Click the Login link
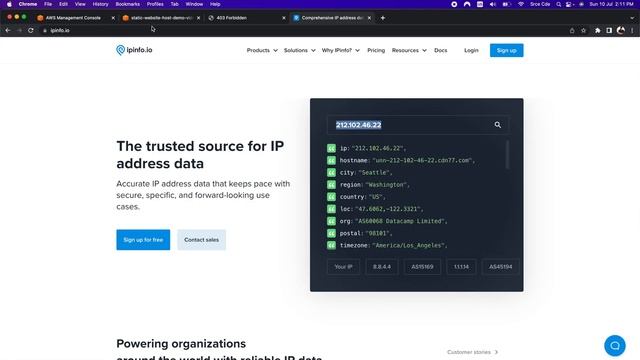The width and height of the screenshot is (640, 360). 471,50
